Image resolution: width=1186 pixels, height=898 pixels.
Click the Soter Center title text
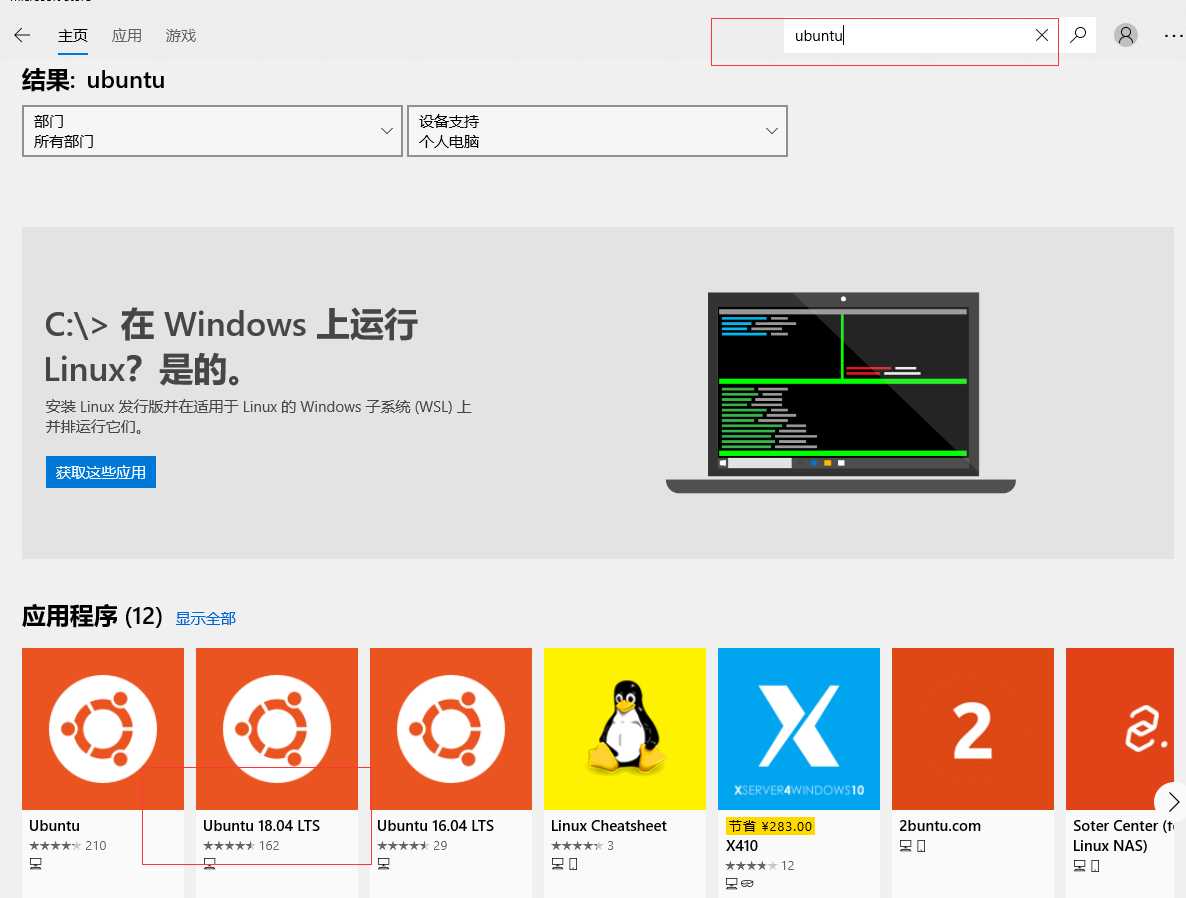pyautogui.click(x=1123, y=835)
